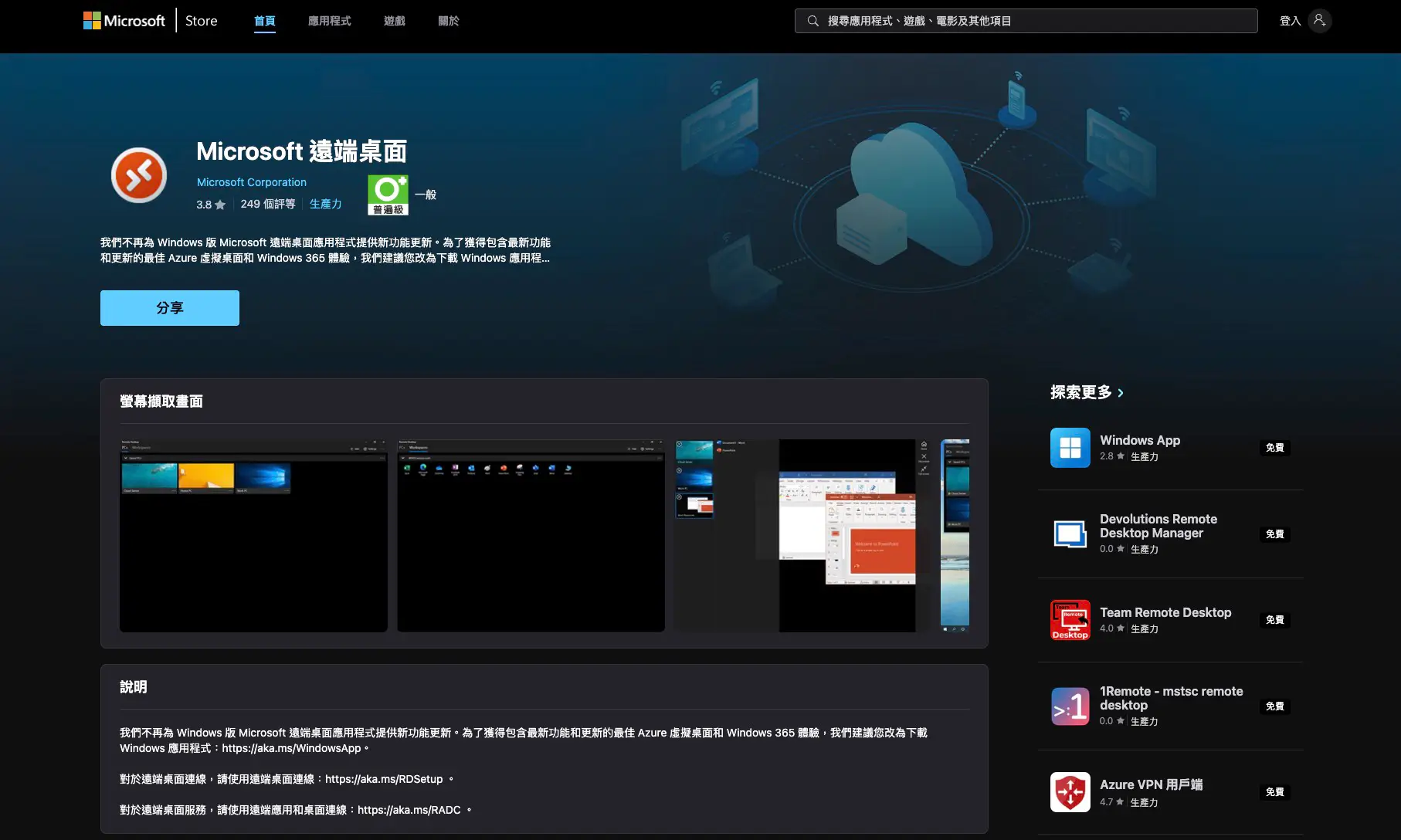This screenshot has width=1401, height=840.
Task: Click the 3.8 star rating
Action: [x=211, y=205]
